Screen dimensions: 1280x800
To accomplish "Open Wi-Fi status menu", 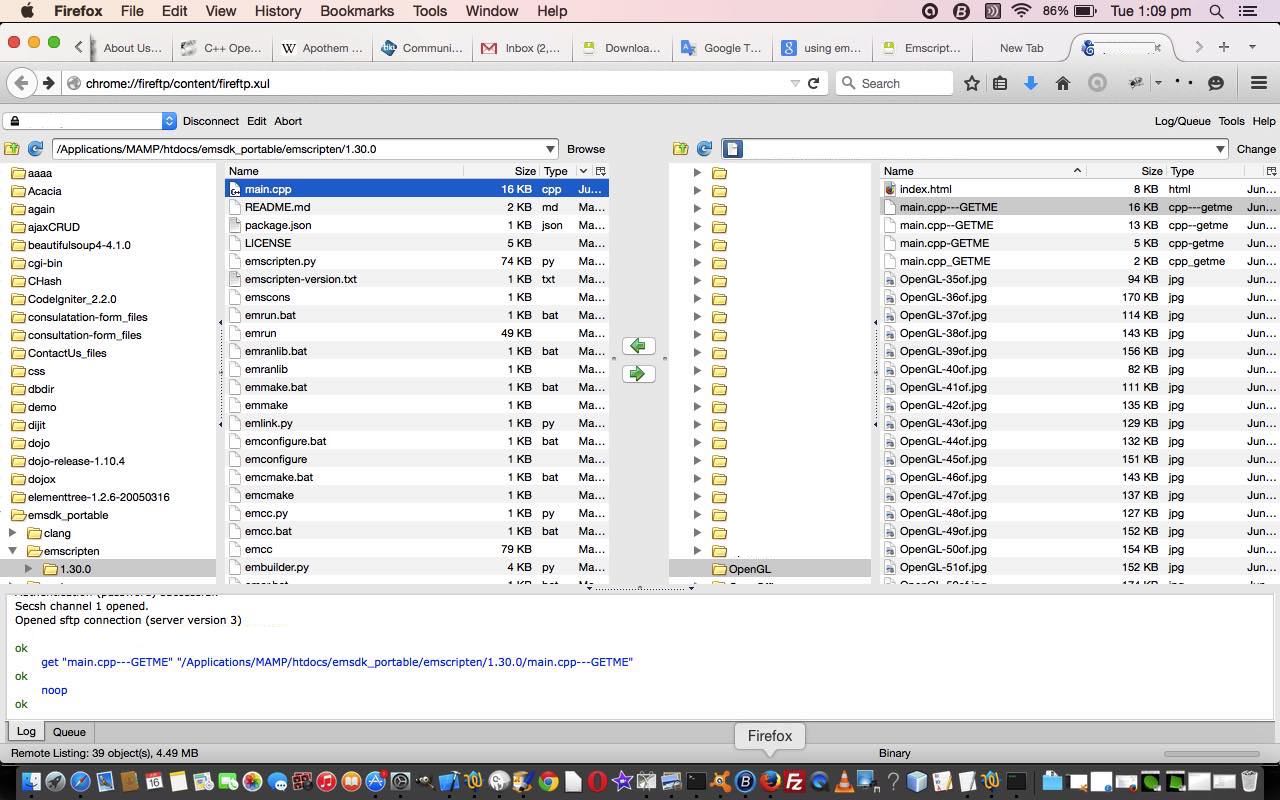I will (1021, 11).
